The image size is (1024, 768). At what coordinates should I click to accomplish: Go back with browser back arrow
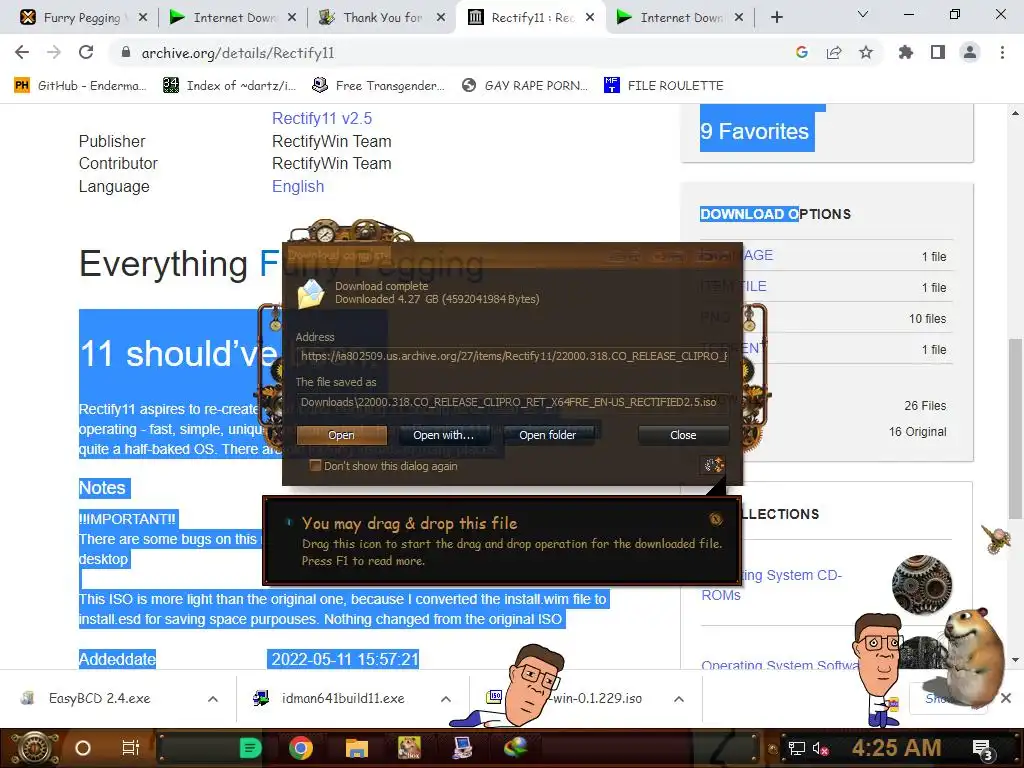[22, 52]
